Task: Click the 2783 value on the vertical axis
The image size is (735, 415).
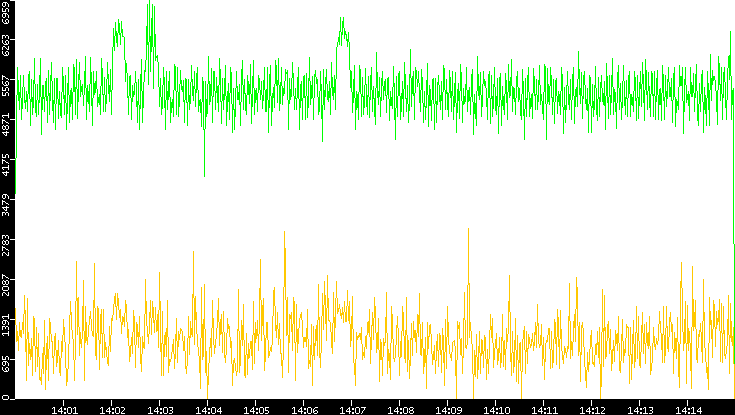Action: coord(6,245)
